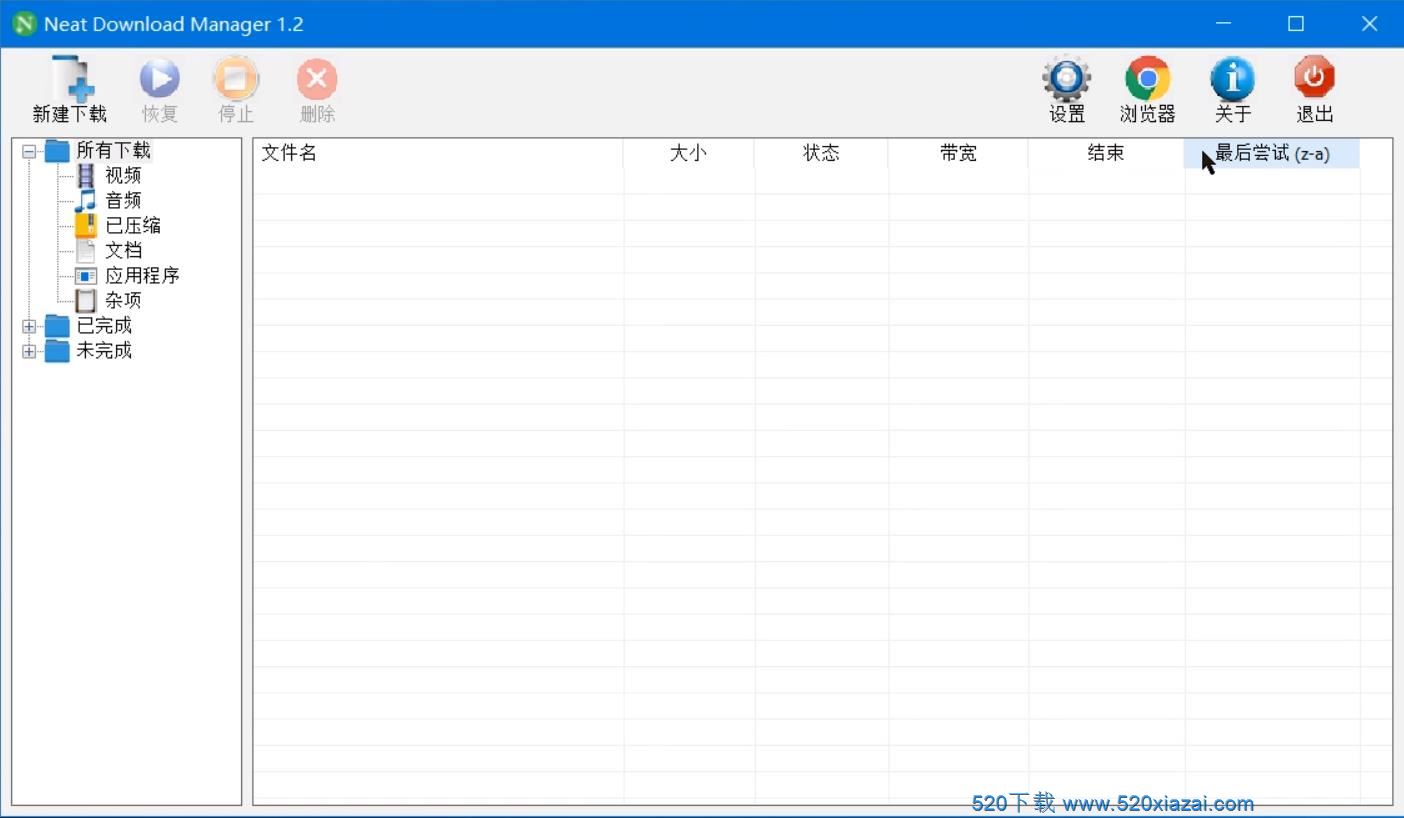Toggle 最后尝试 (z-a) column sort order
The height and width of the screenshot is (818, 1404).
tap(1272, 153)
